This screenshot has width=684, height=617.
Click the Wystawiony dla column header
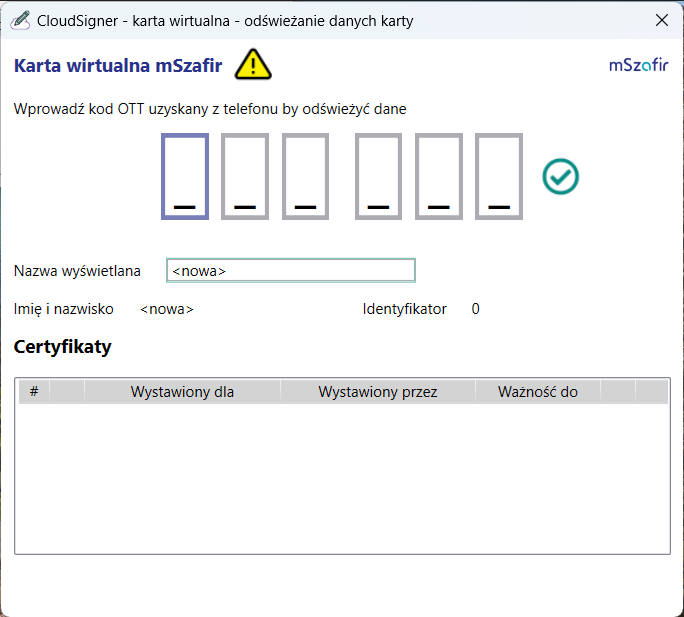pyautogui.click(x=182, y=391)
